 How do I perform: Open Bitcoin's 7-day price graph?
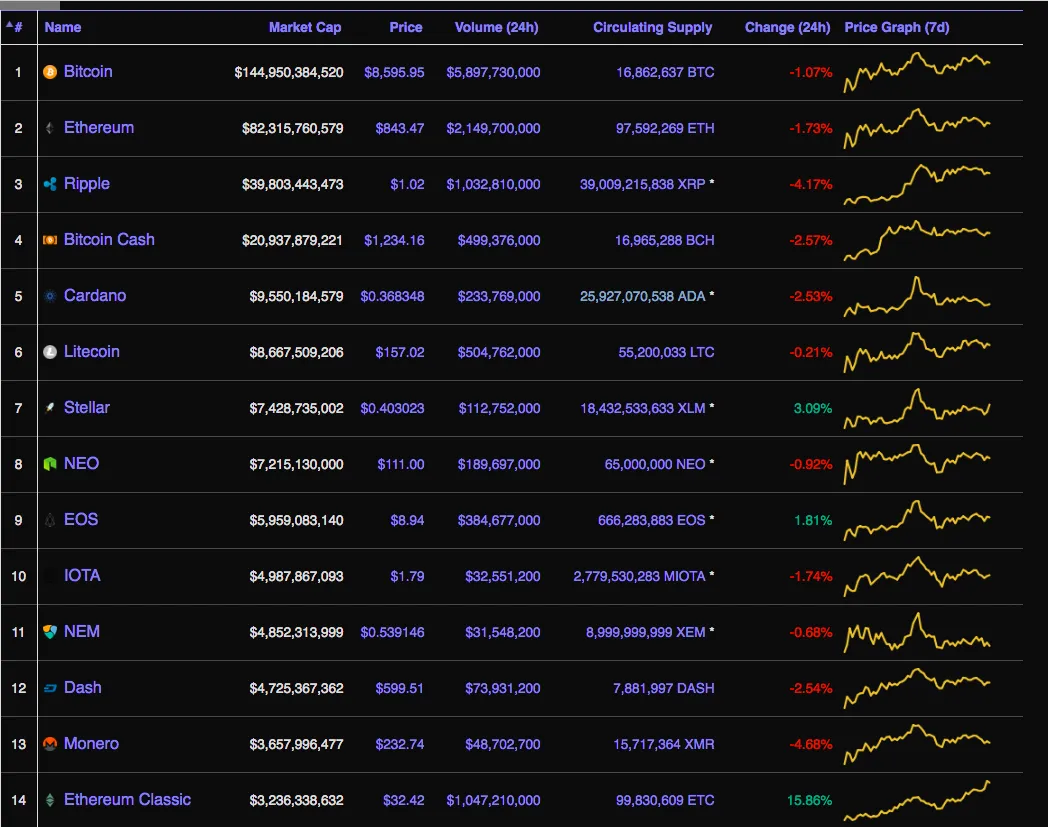pos(917,72)
